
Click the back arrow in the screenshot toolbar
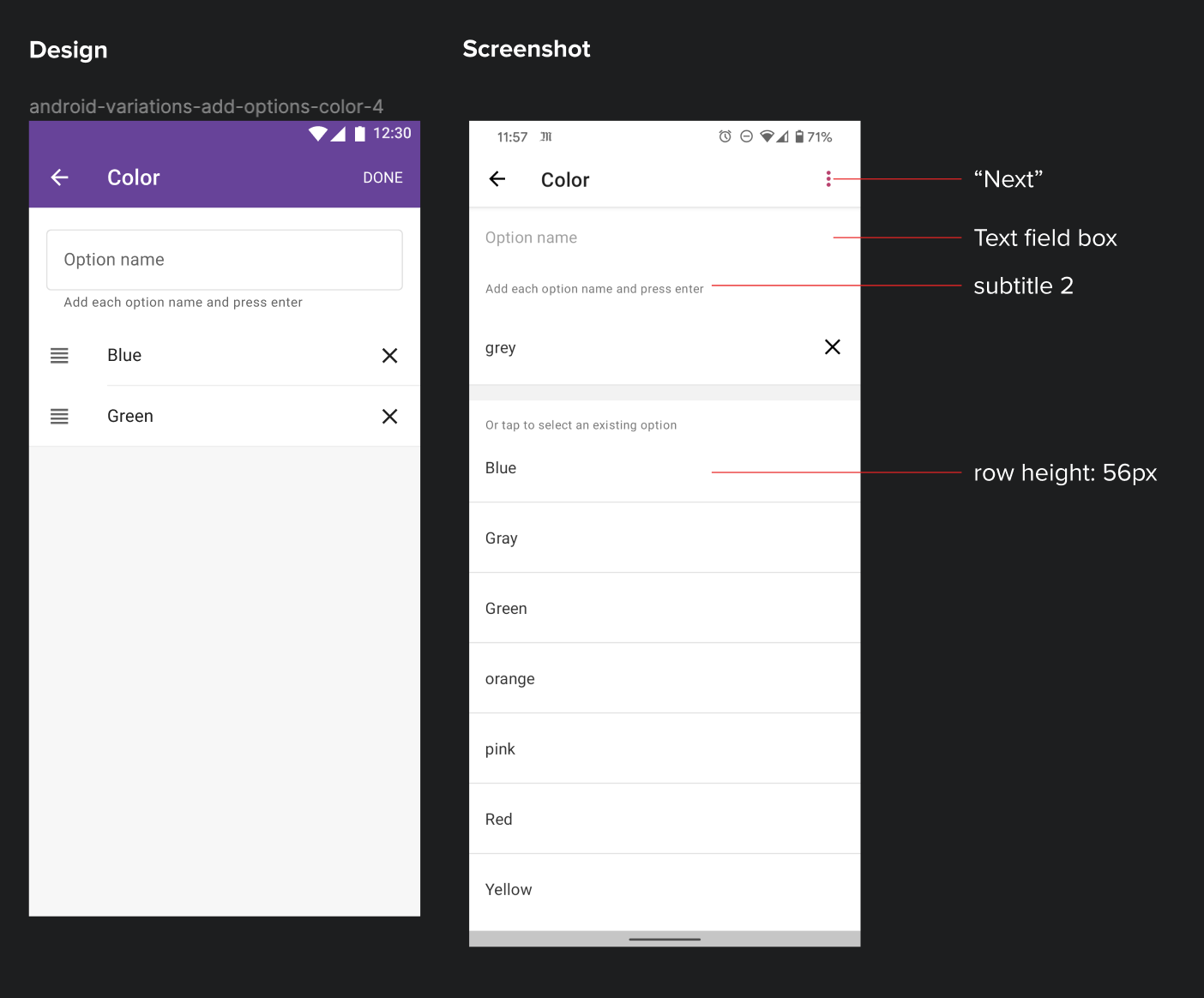point(498,179)
